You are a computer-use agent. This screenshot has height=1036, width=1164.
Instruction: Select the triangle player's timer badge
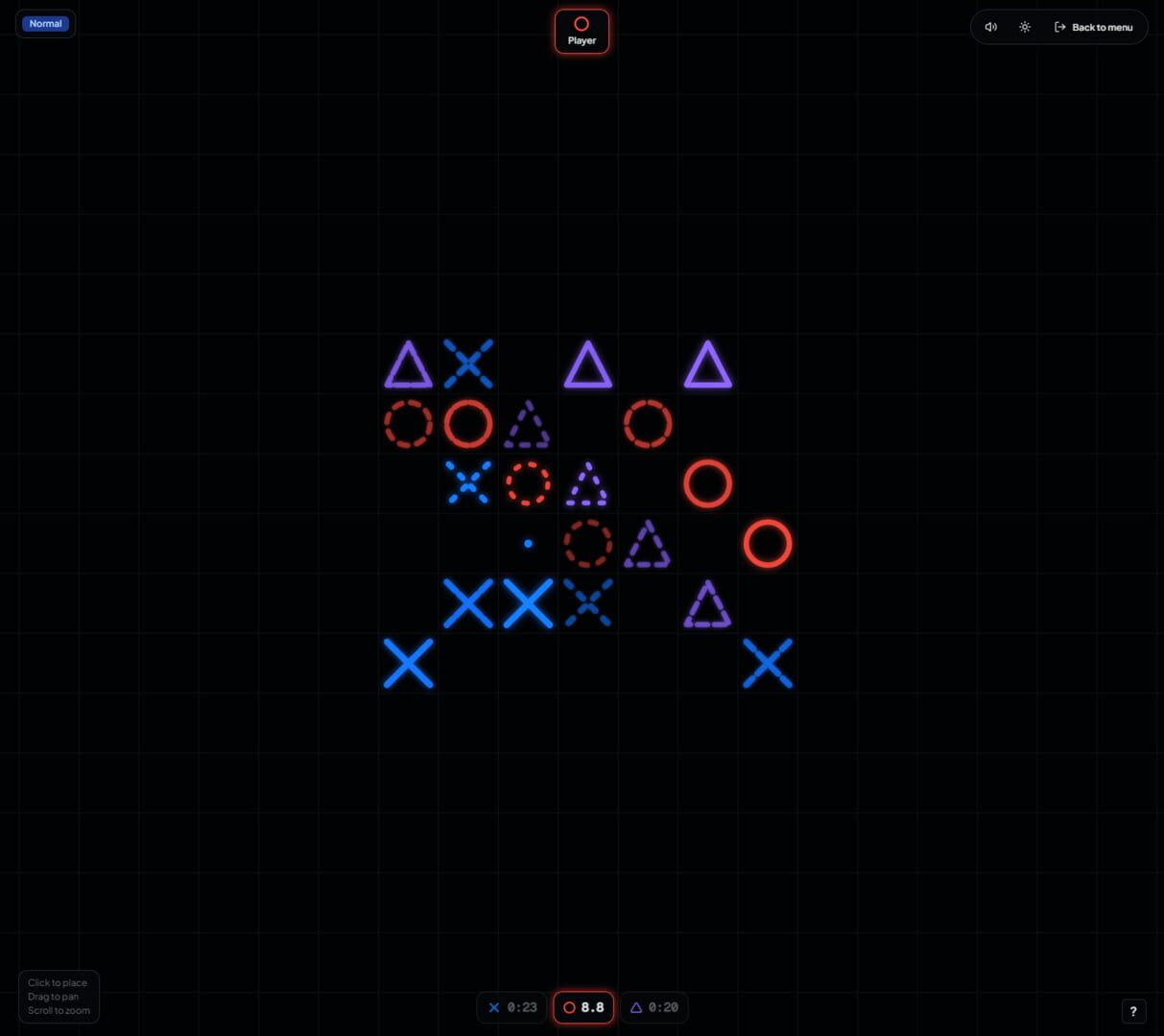pyautogui.click(x=654, y=1007)
